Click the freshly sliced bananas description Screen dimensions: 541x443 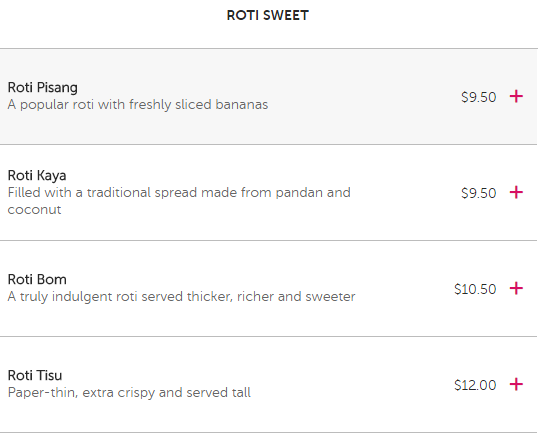138,105
